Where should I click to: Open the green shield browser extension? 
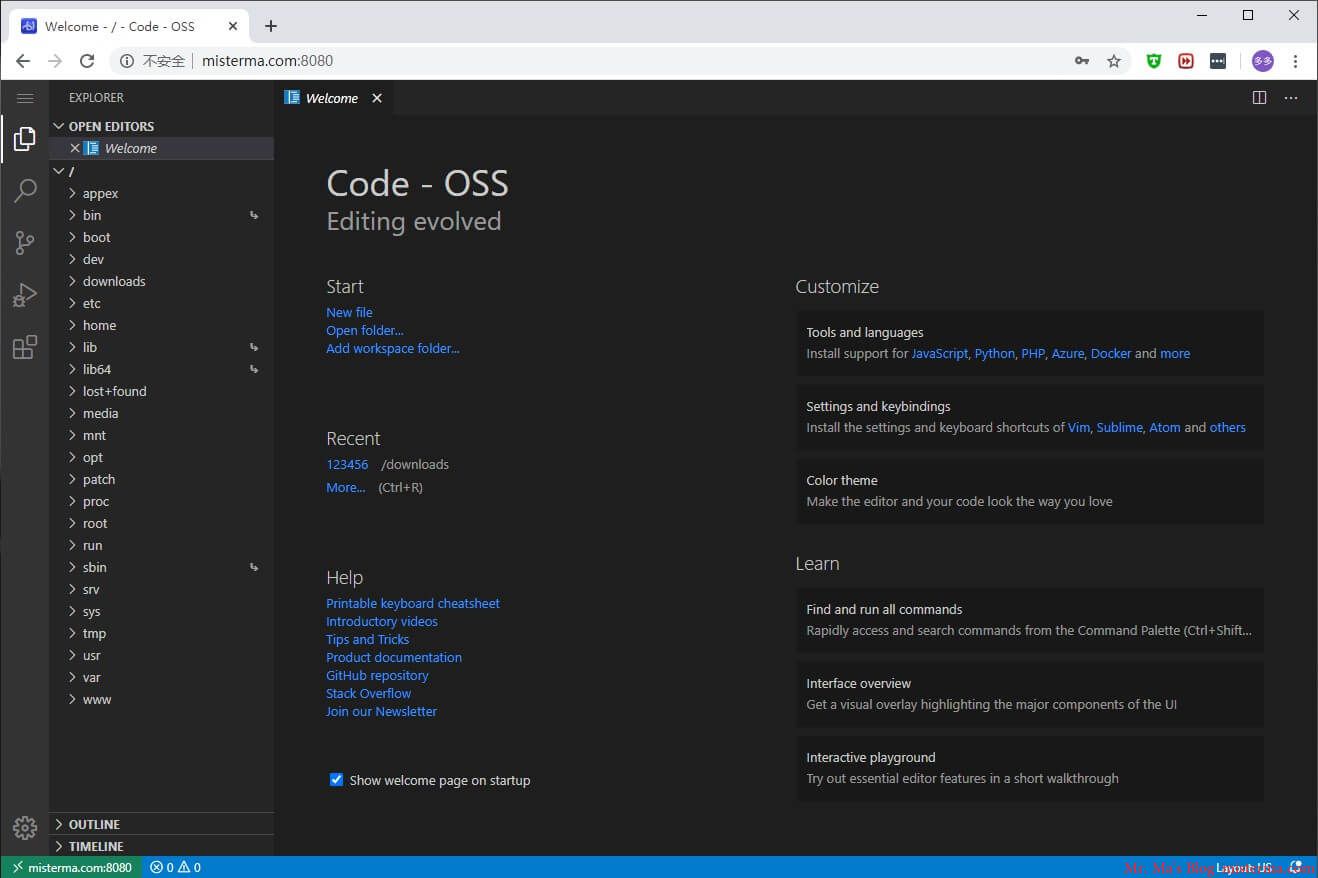pyautogui.click(x=1154, y=61)
